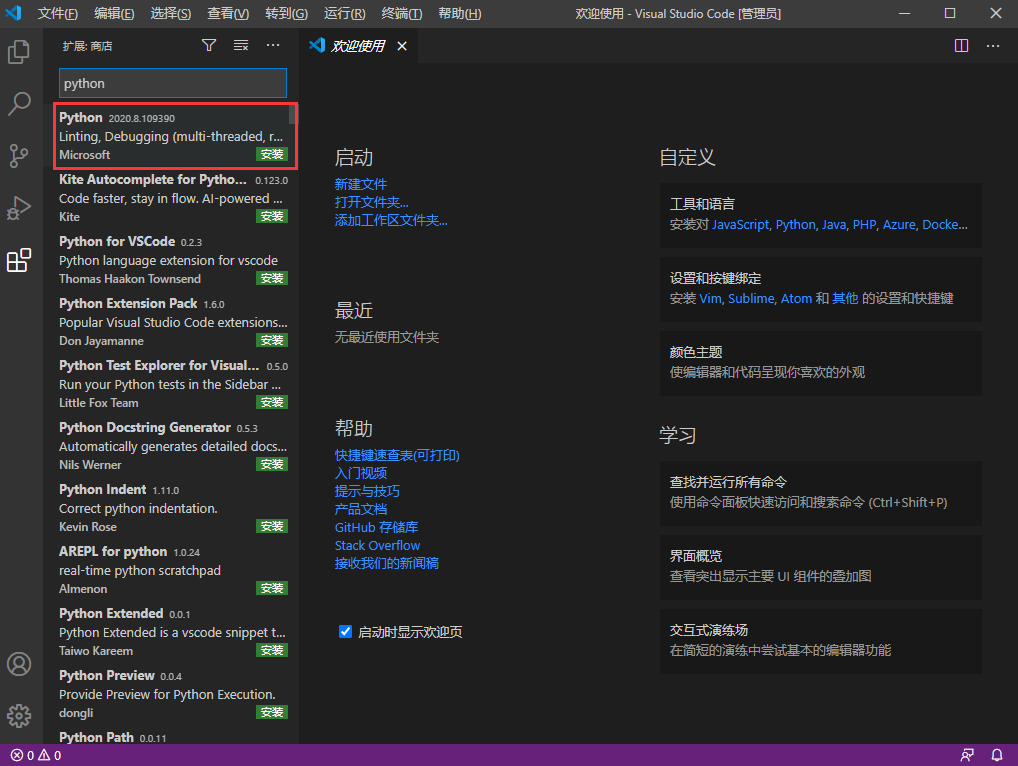Image resolution: width=1018 pixels, height=766 pixels.
Task: Open the 选择(S) menu
Action: coord(171,14)
